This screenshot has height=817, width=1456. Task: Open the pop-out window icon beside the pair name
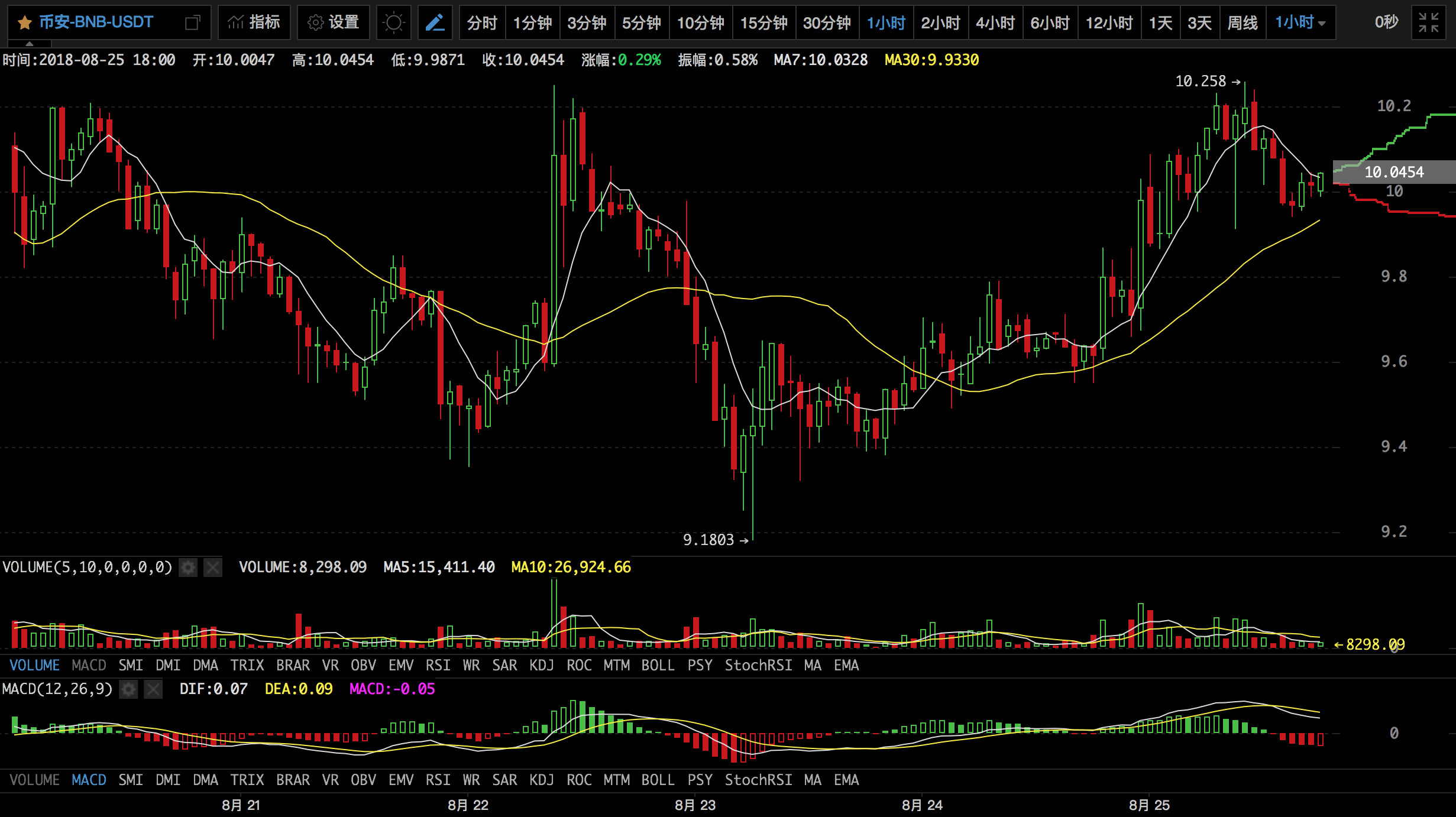[x=192, y=23]
